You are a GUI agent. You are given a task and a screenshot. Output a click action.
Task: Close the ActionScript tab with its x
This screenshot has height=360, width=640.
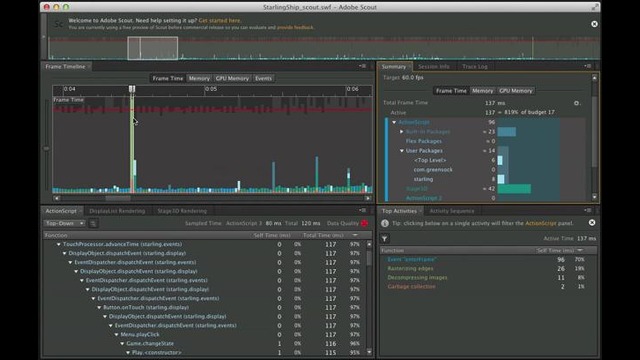coord(80,211)
